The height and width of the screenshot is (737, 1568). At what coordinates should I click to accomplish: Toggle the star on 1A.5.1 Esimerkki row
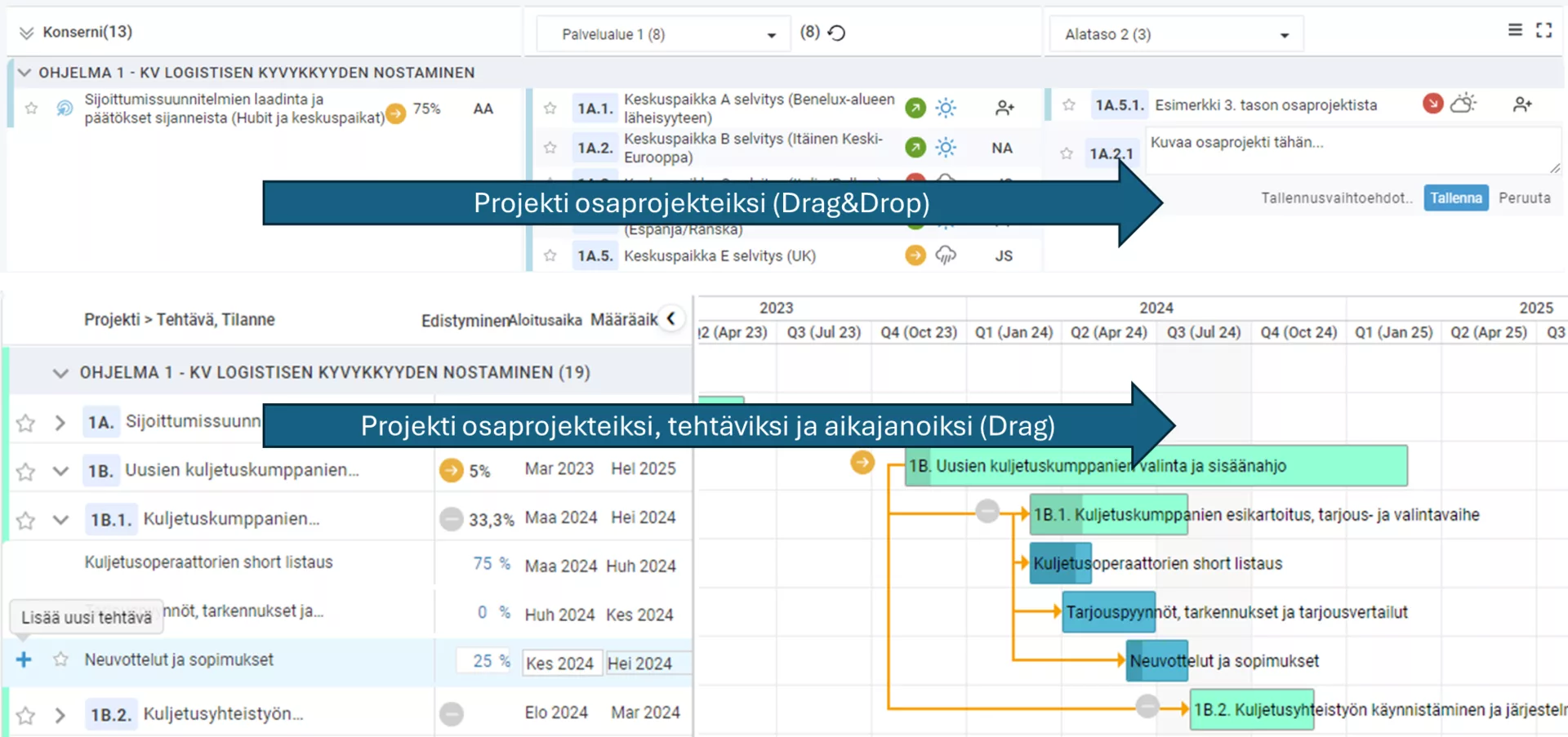1067,104
